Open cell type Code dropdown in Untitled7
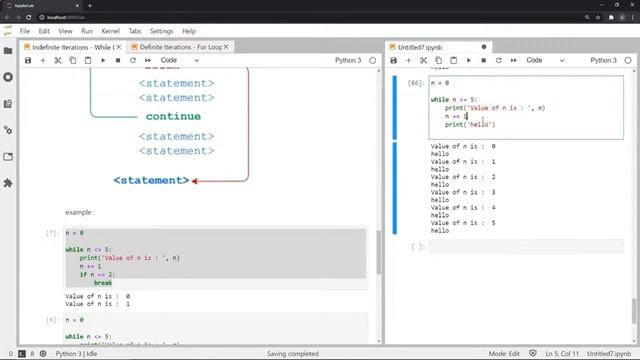 pyautogui.click(x=544, y=60)
